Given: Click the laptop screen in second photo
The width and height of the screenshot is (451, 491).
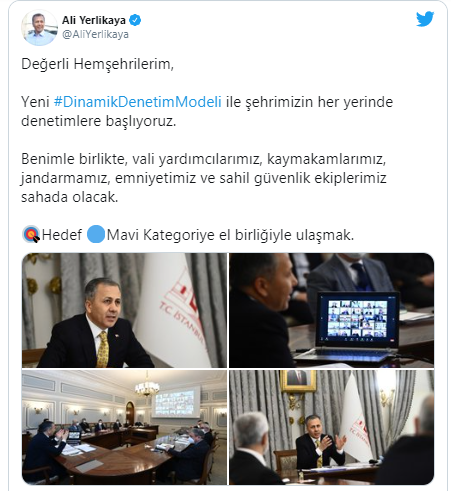Looking at the screenshot, I should [357, 319].
